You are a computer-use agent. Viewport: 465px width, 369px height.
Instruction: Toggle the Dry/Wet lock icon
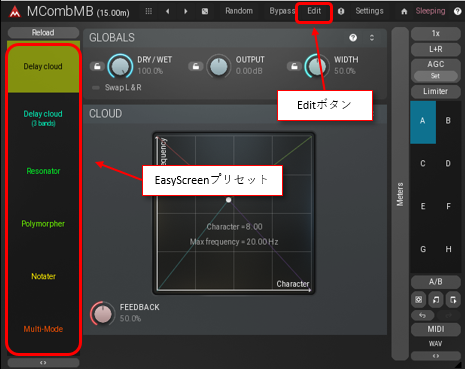pos(97,66)
